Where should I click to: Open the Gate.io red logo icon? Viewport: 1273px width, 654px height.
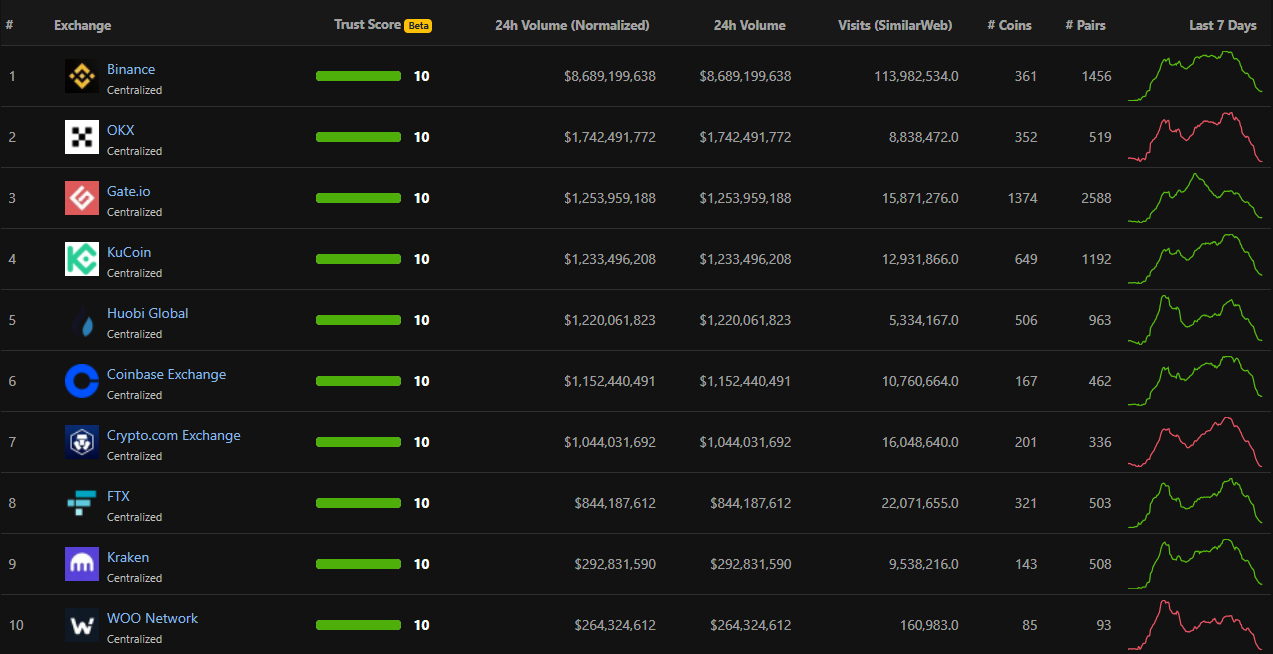82,198
